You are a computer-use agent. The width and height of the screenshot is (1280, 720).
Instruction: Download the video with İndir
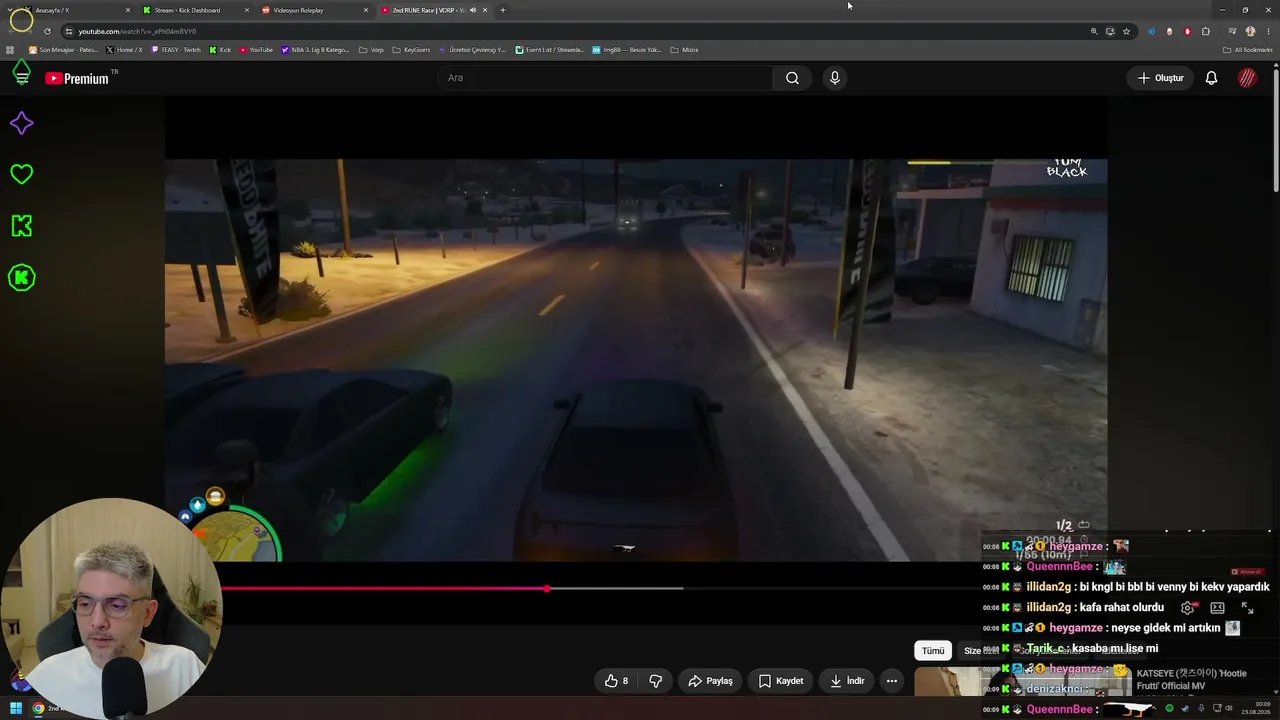click(847, 681)
